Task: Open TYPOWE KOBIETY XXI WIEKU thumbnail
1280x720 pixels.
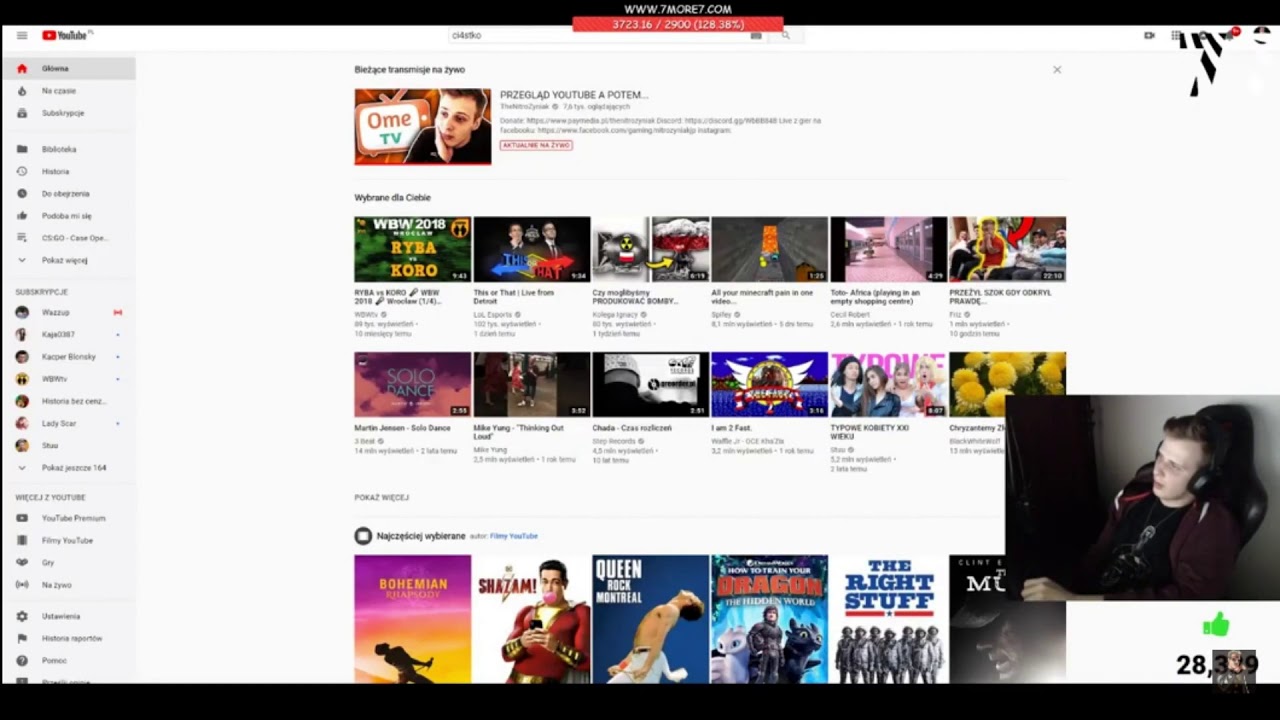Action: [888, 384]
